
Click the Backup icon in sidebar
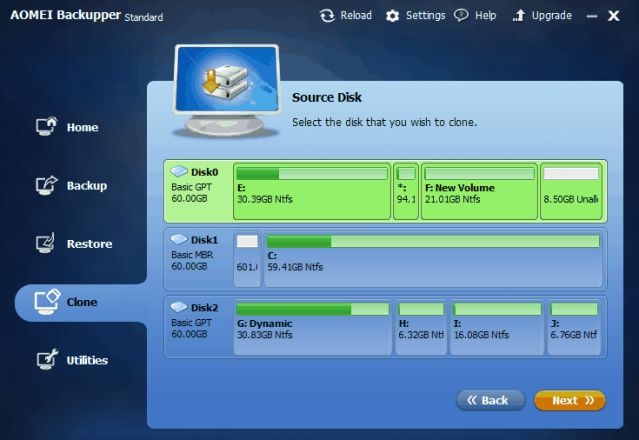tap(46, 185)
